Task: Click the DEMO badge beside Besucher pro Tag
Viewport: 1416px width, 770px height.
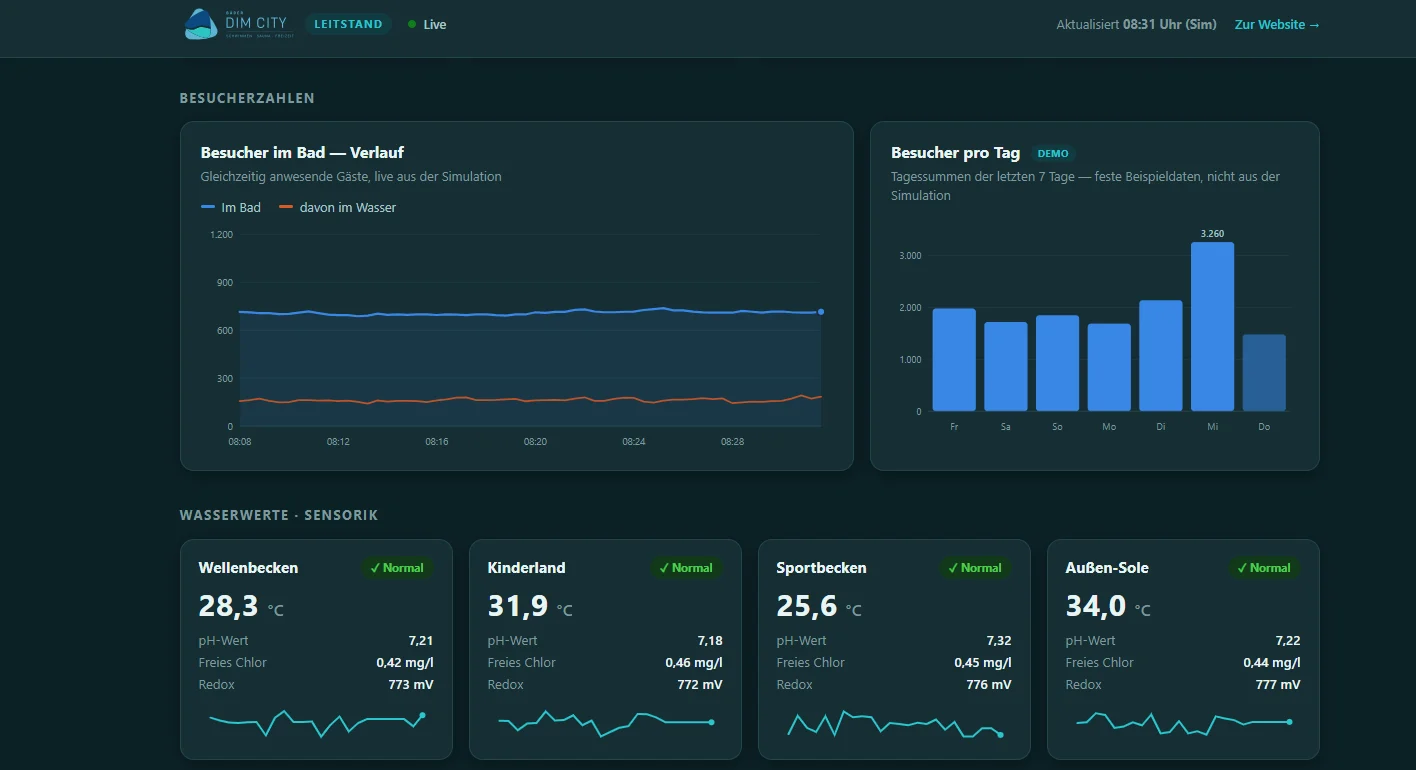Action: 1053,154
